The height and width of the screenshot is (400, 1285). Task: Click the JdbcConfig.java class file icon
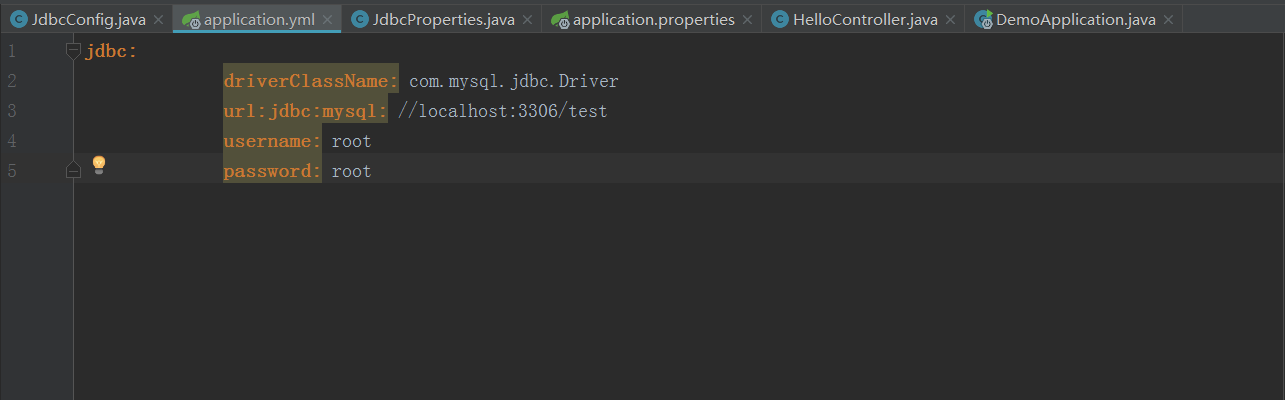coord(19,20)
